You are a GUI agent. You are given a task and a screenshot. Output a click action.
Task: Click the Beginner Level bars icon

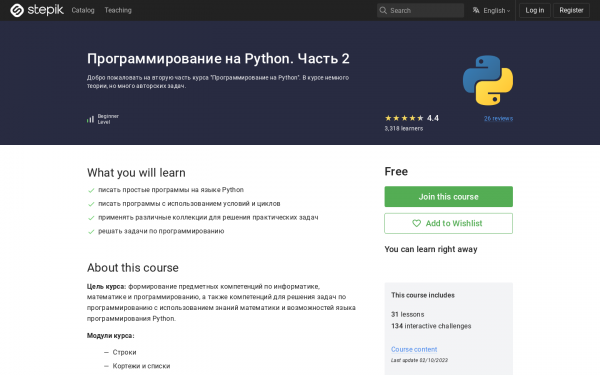(90, 119)
